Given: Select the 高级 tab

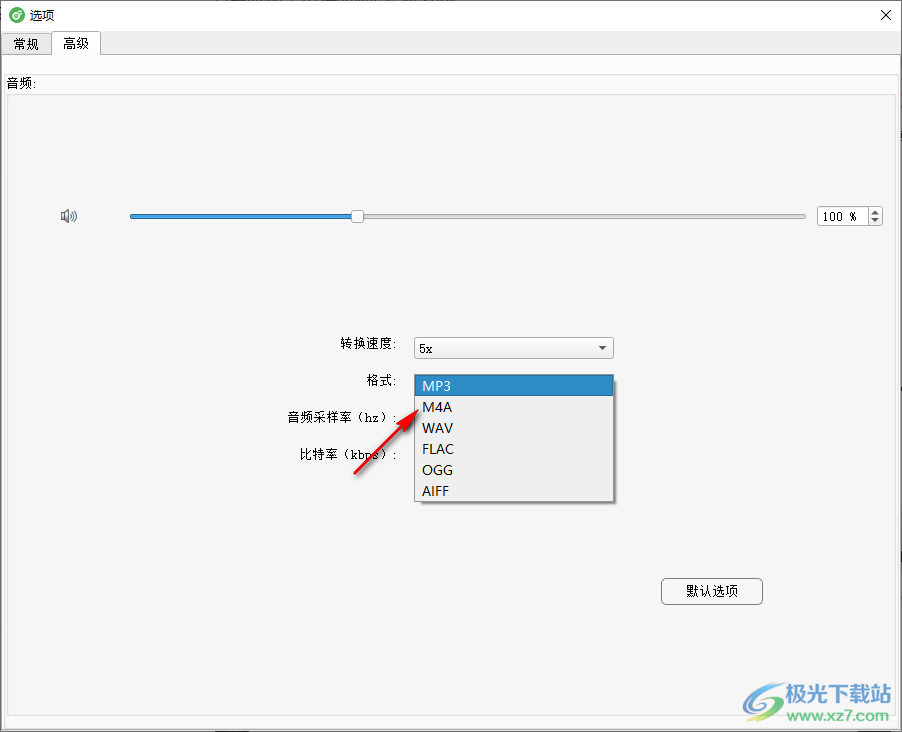Looking at the screenshot, I should click(x=76, y=44).
